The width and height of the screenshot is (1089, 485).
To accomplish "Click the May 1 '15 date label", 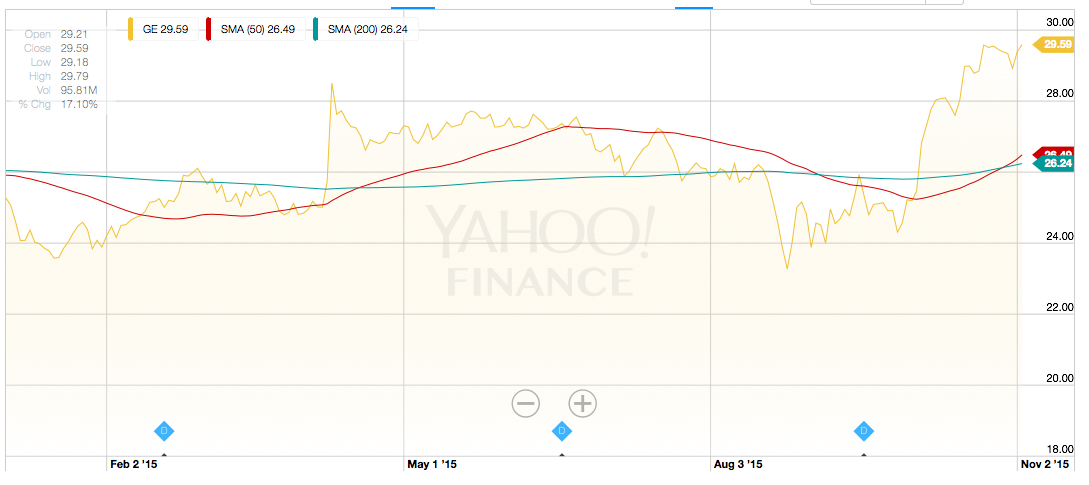I will (432, 465).
